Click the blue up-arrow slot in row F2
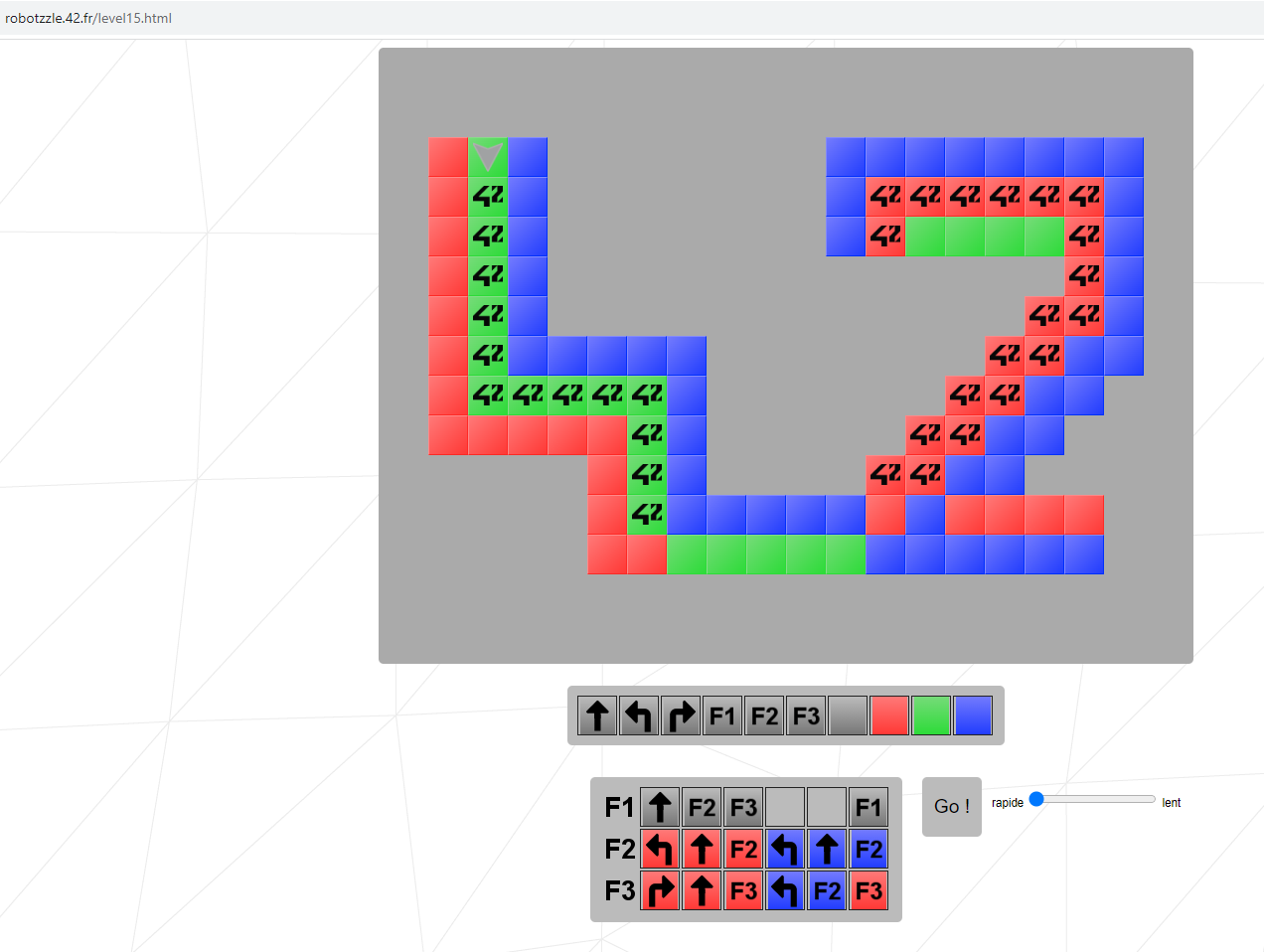 (x=827, y=849)
